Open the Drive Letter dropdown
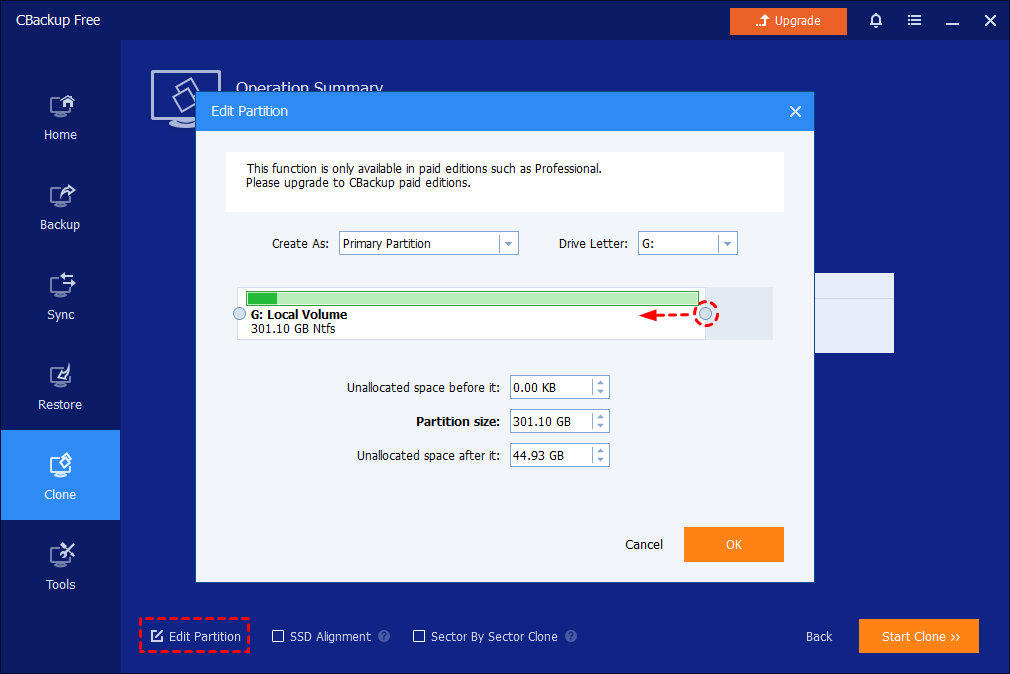The width and height of the screenshot is (1010, 674). 727,244
